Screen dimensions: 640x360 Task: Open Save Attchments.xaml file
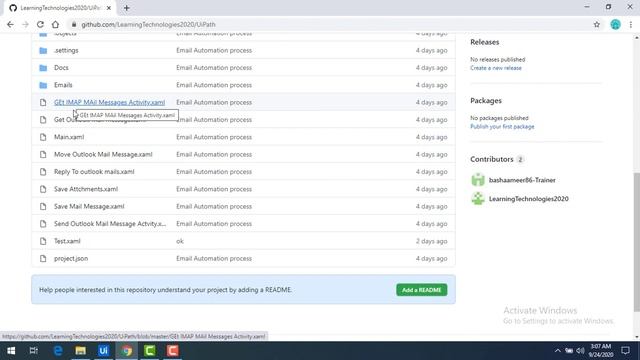pos(86,189)
